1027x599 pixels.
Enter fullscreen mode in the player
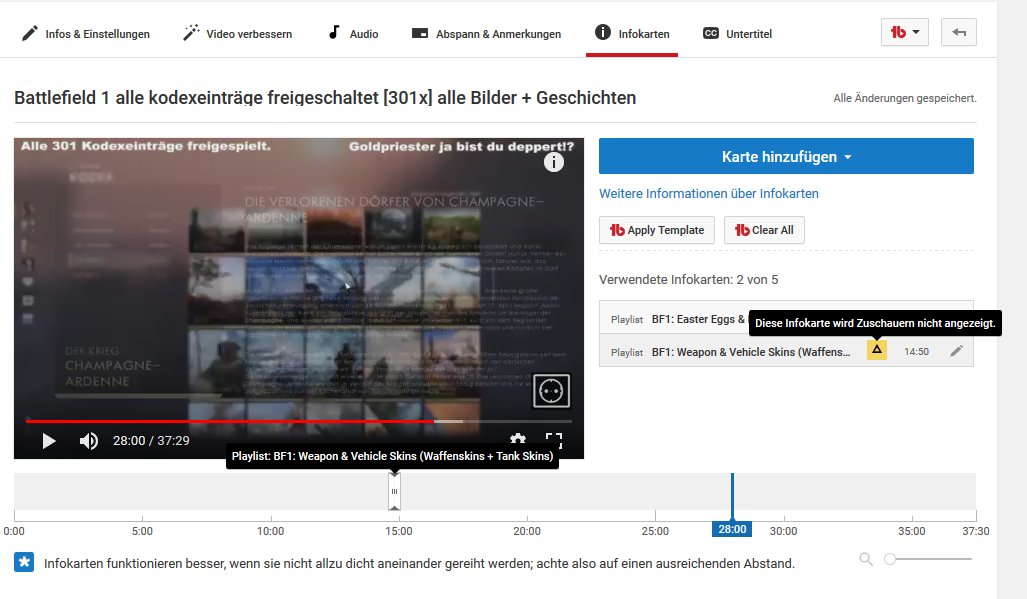click(554, 441)
